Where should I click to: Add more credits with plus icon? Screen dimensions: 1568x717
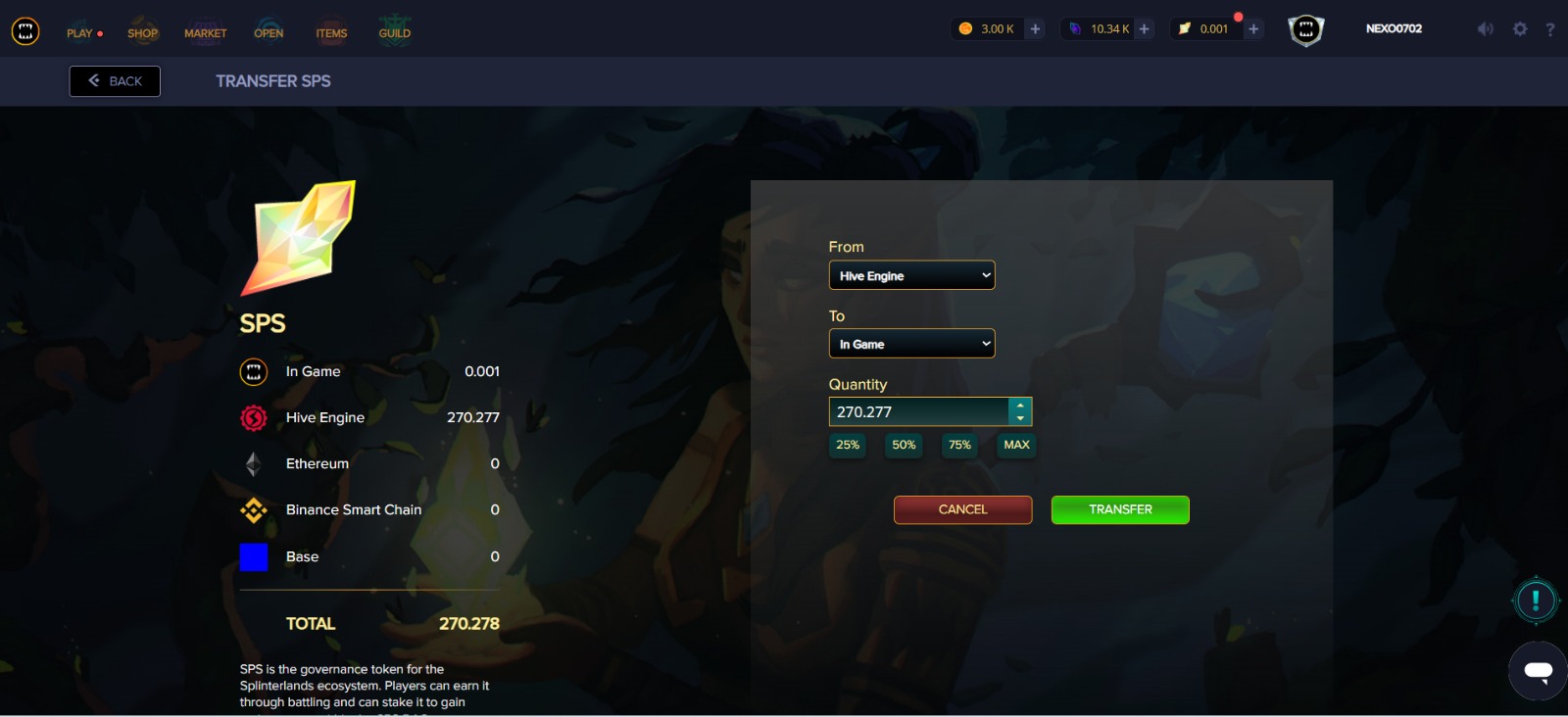click(x=1035, y=28)
